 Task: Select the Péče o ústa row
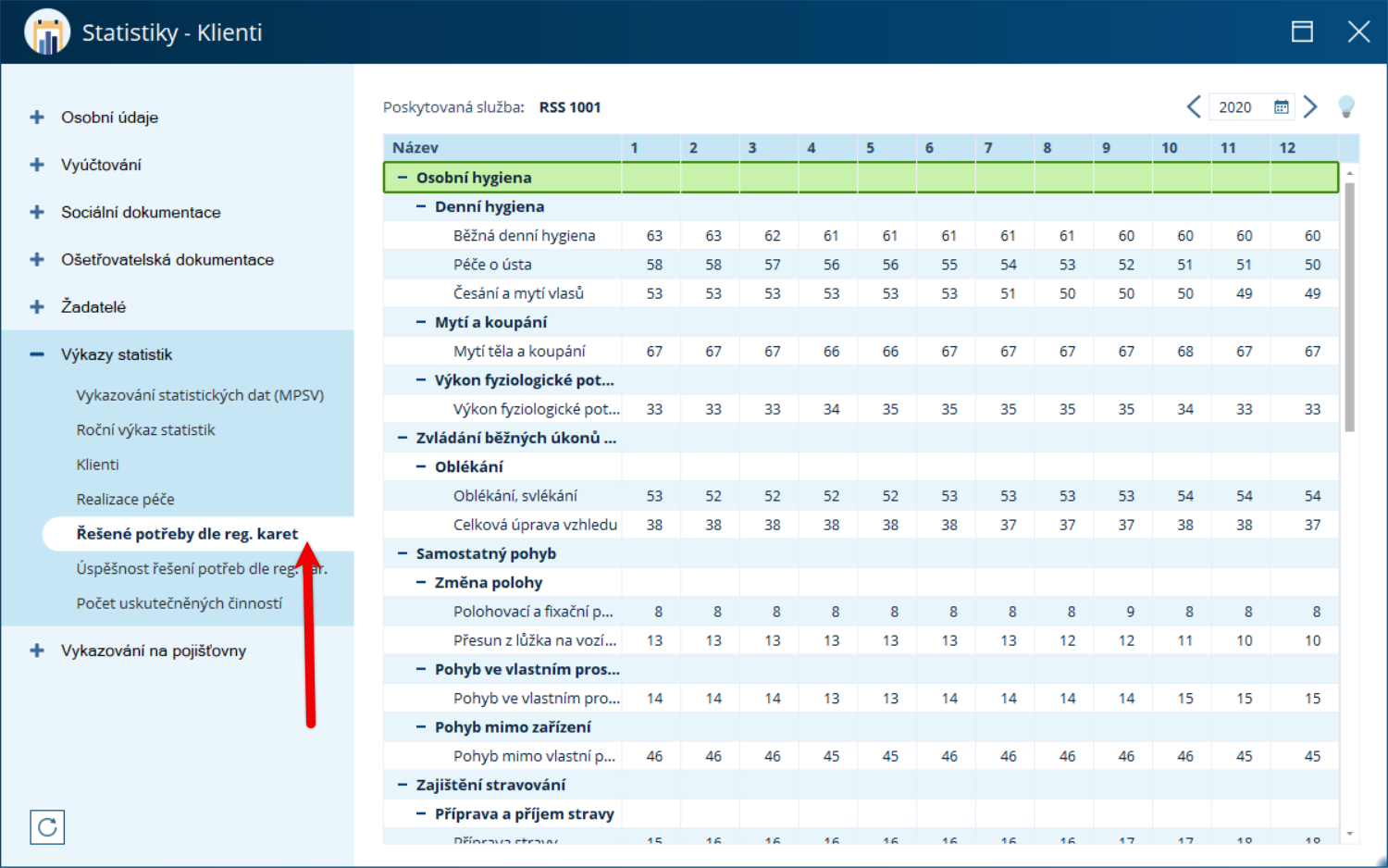(861, 265)
